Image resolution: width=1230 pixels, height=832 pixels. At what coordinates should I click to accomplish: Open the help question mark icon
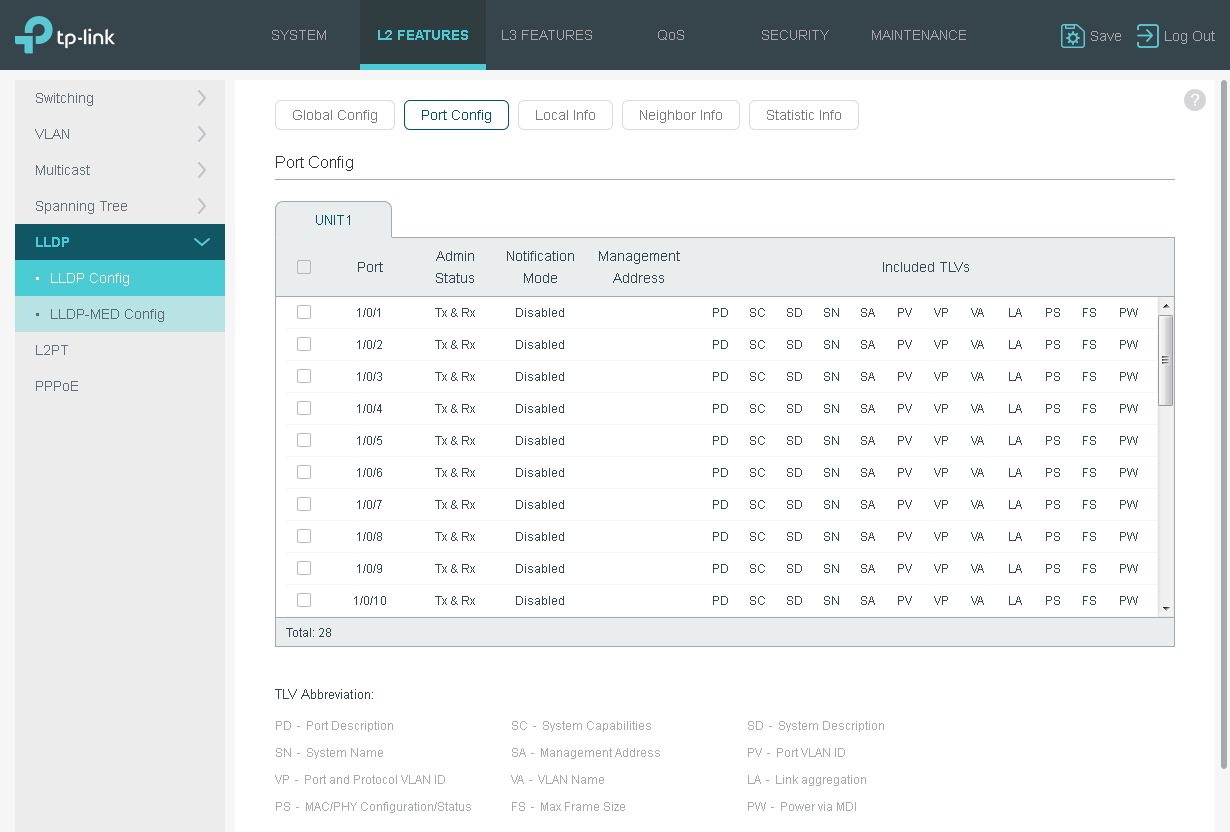click(1195, 100)
